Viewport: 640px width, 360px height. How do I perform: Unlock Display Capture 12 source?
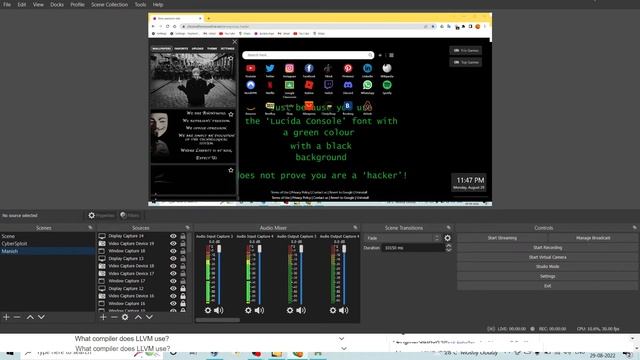tap(183, 289)
